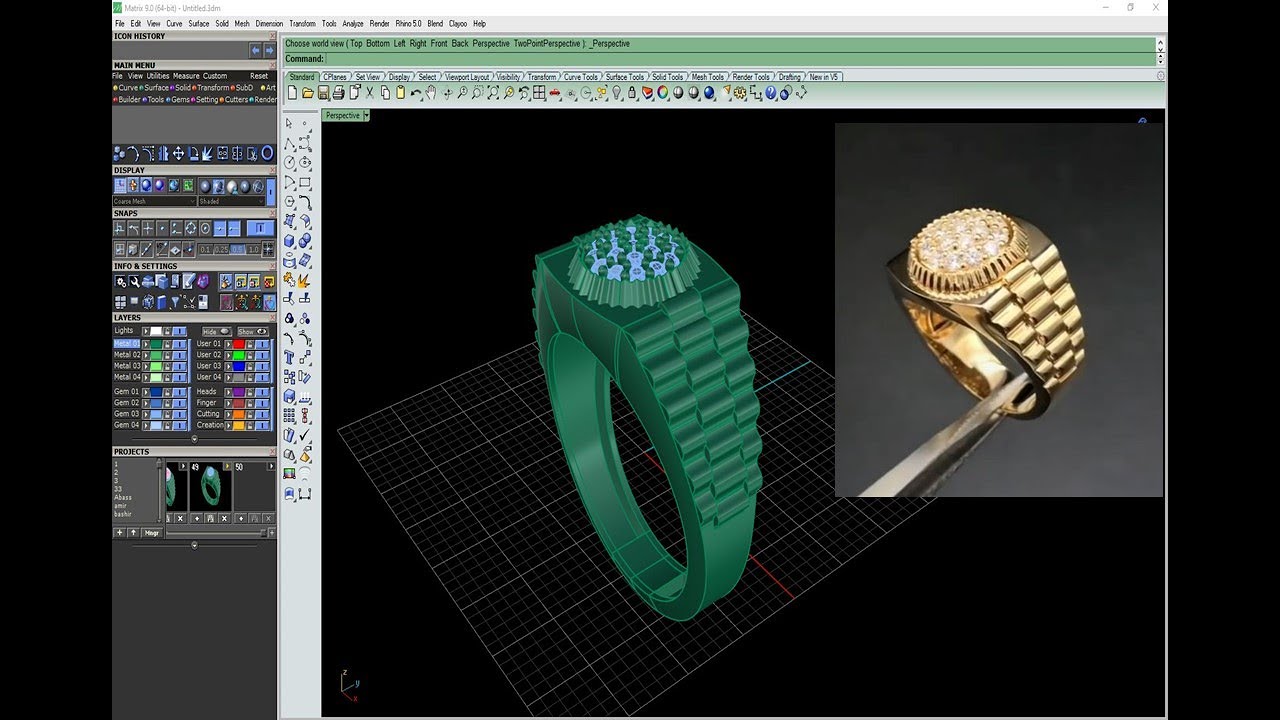Select the Pan hand tool

click(431, 92)
